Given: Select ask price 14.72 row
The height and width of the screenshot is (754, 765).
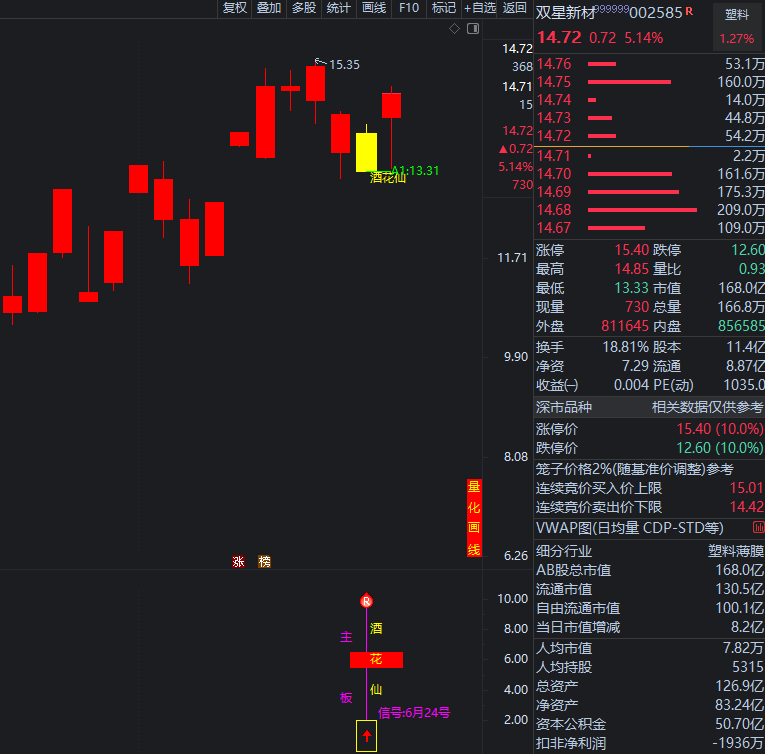Looking at the screenshot, I should pyautogui.click(x=649, y=136).
